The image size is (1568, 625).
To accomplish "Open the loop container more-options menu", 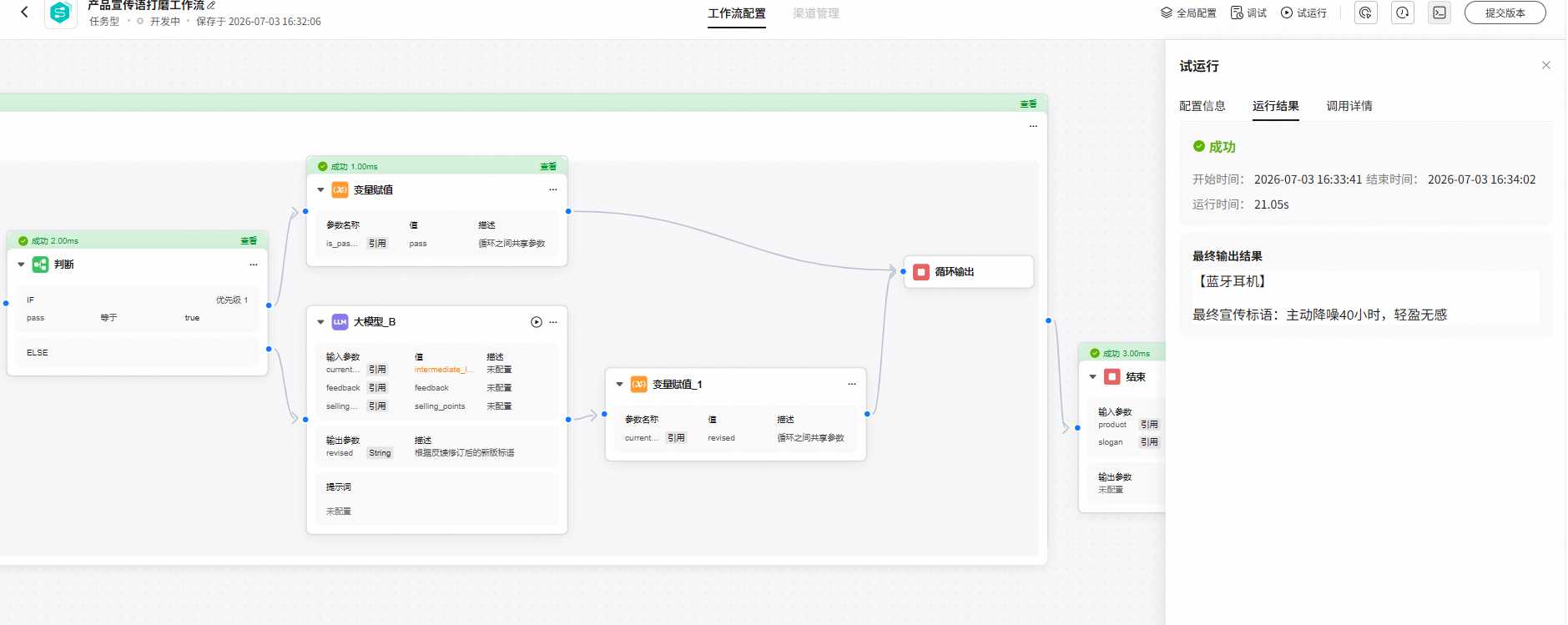I will (x=1033, y=126).
